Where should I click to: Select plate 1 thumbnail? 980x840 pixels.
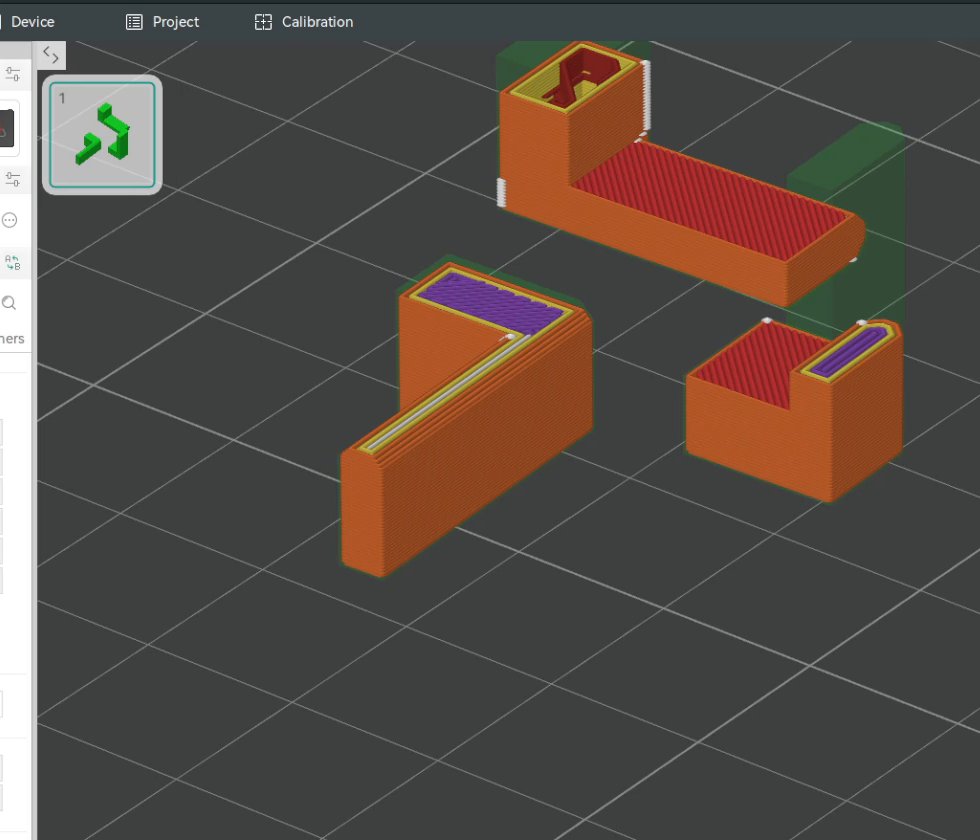(102, 134)
